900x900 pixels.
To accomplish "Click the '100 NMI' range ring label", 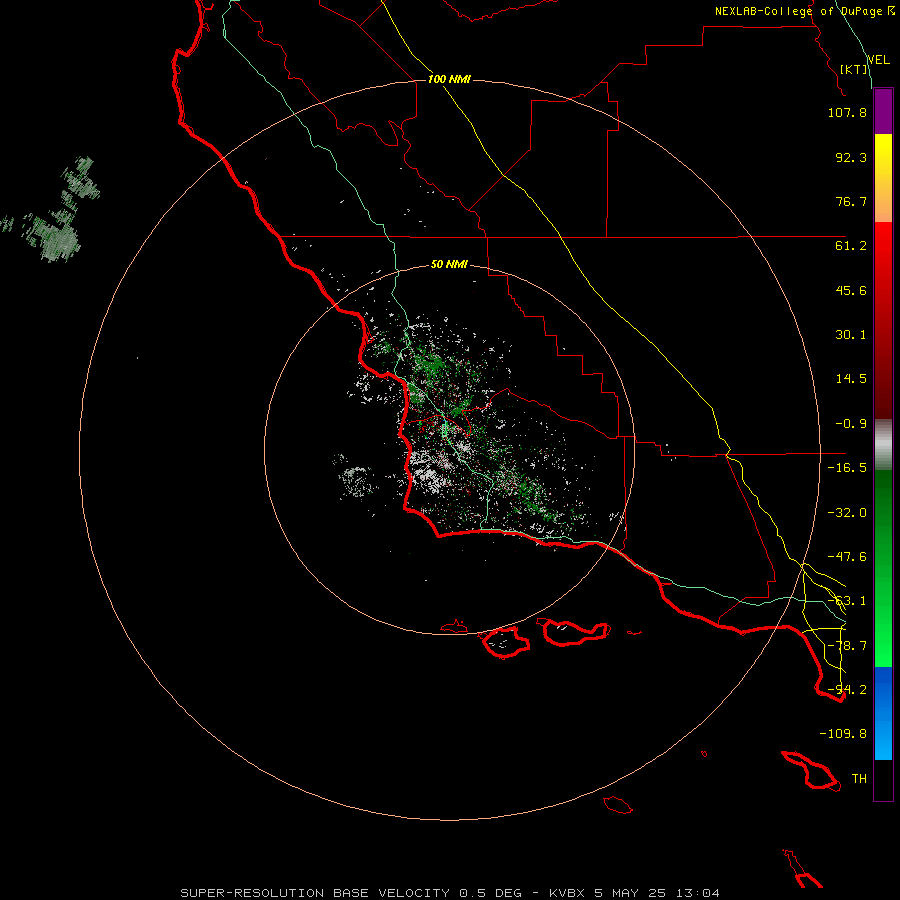I will coord(449,79).
